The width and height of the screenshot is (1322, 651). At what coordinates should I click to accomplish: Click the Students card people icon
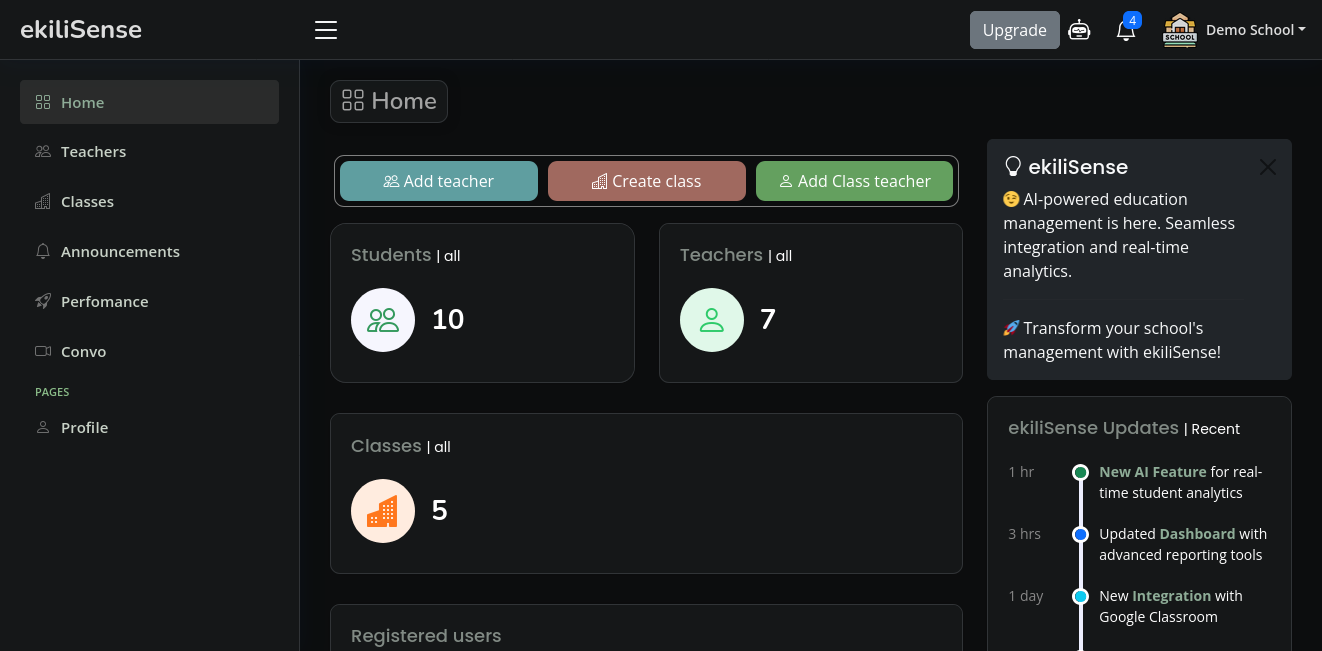pos(383,320)
